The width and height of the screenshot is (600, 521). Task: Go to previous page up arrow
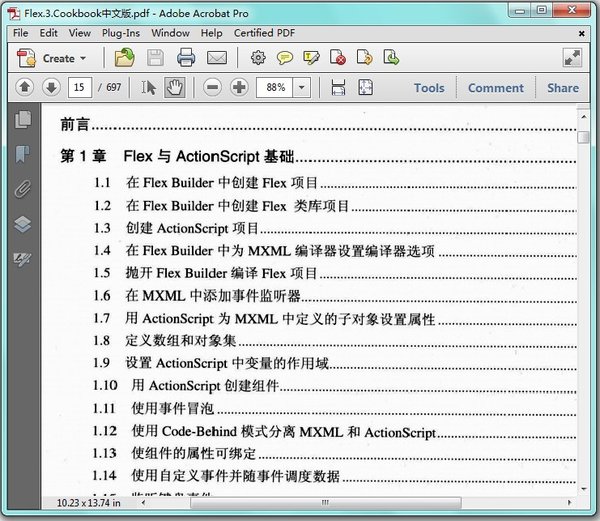(24, 87)
